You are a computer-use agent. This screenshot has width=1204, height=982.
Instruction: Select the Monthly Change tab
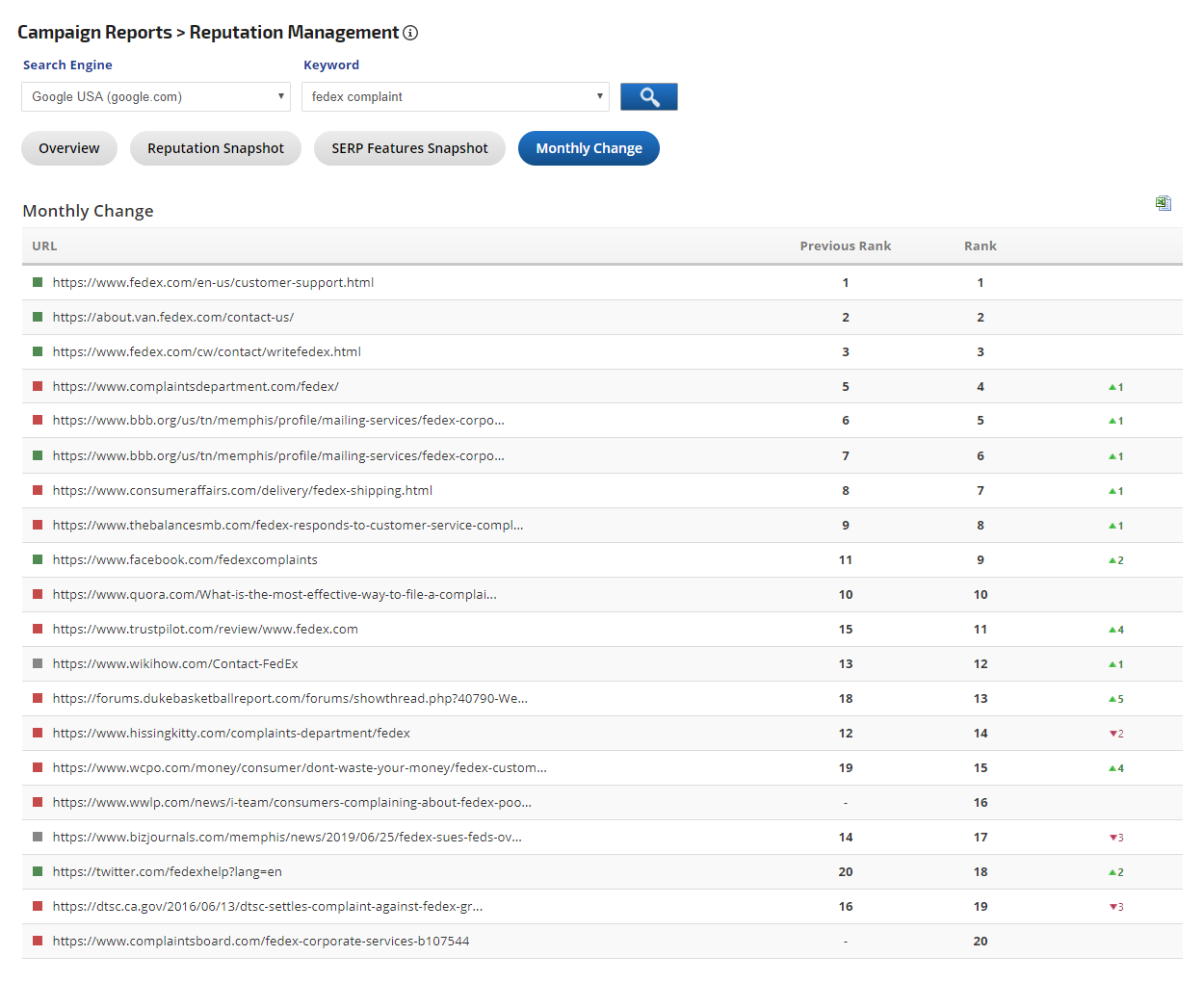click(x=589, y=148)
